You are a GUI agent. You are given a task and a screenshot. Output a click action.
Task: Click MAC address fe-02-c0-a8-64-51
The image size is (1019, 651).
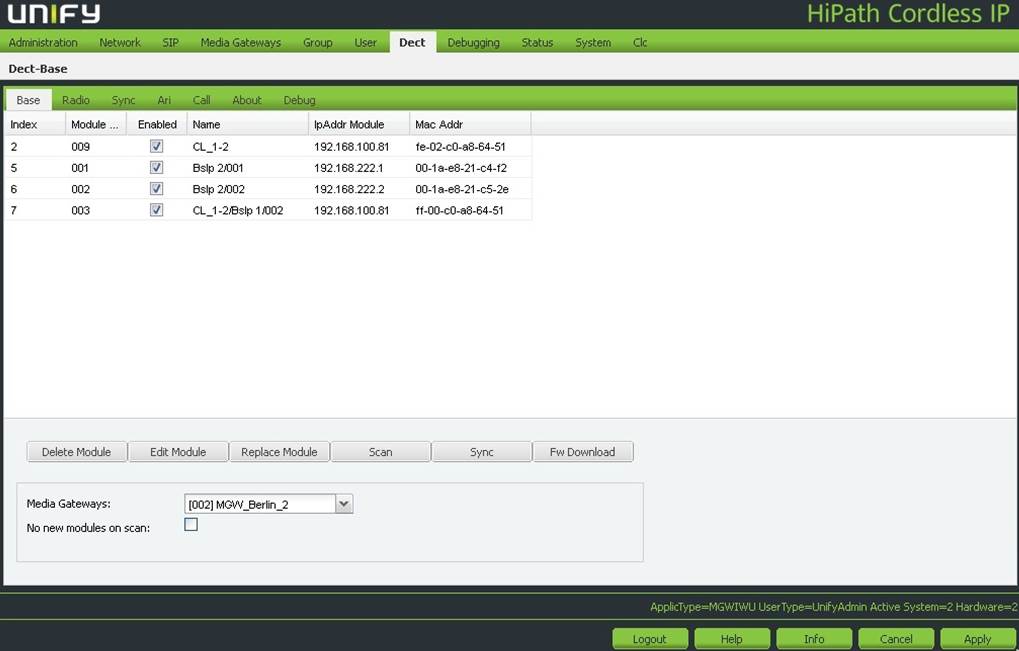tap(460, 147)
